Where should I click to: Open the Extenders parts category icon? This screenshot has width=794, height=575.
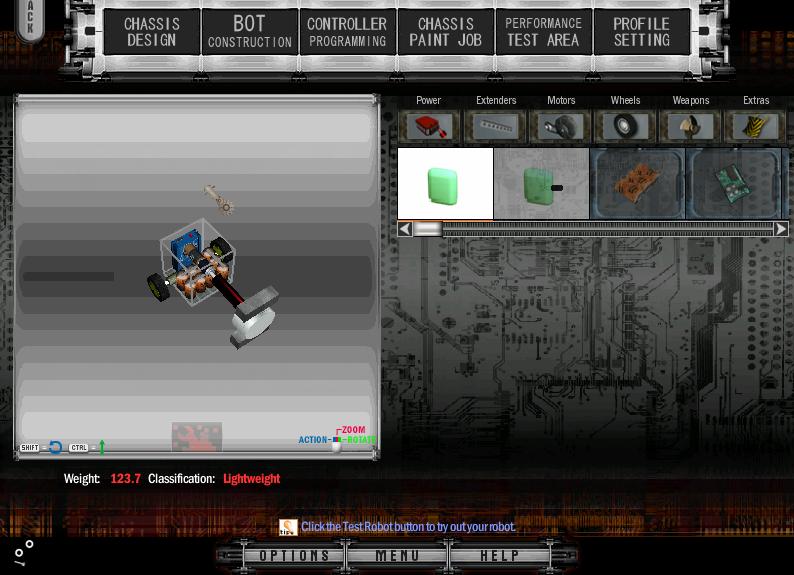tap(495, 126)
